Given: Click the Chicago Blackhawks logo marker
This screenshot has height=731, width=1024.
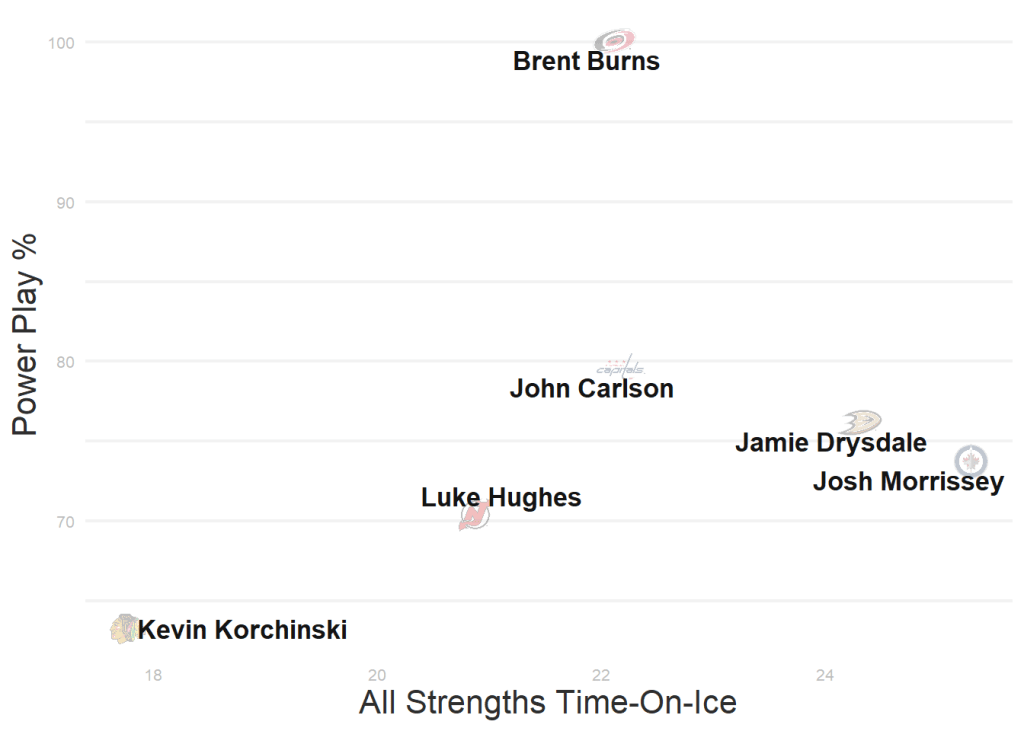Looking at the screenshot, I should tap(124, 628).
